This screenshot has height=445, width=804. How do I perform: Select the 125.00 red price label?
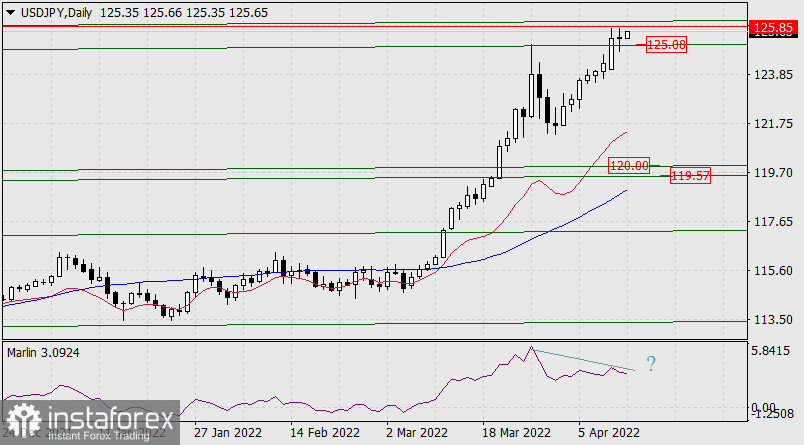click(666, 45)
